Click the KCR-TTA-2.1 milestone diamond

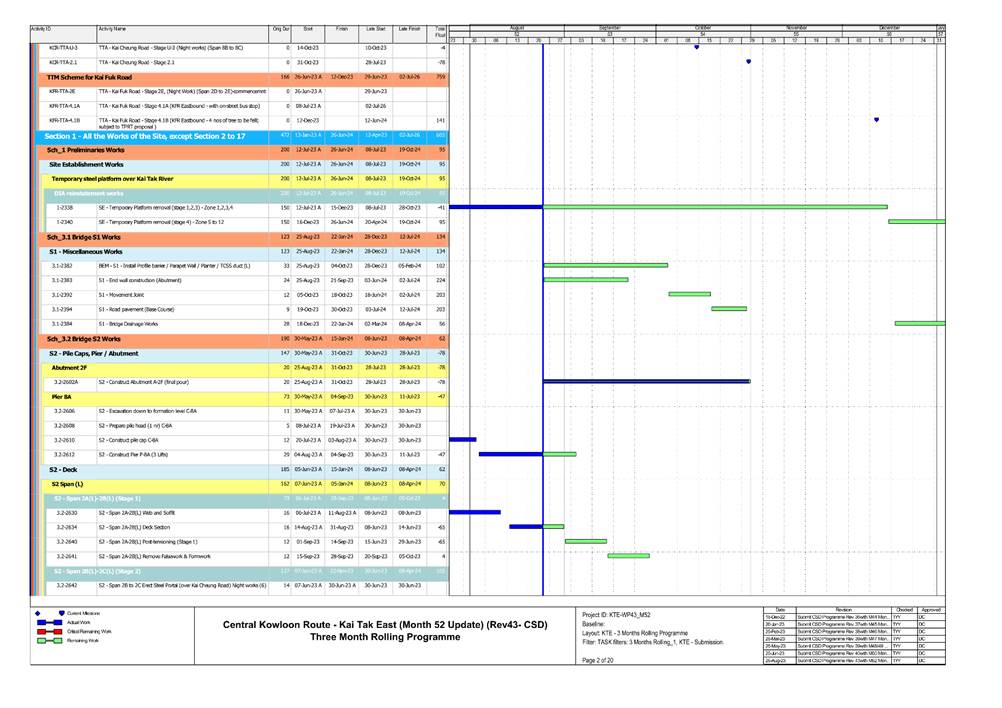749,62
